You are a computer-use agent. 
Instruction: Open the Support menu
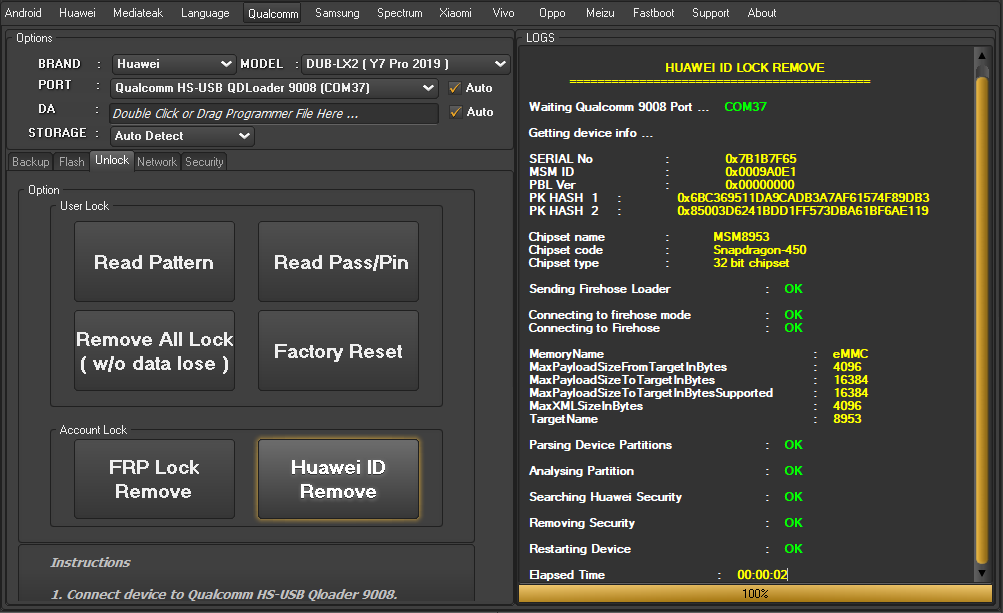pos(710,13)
